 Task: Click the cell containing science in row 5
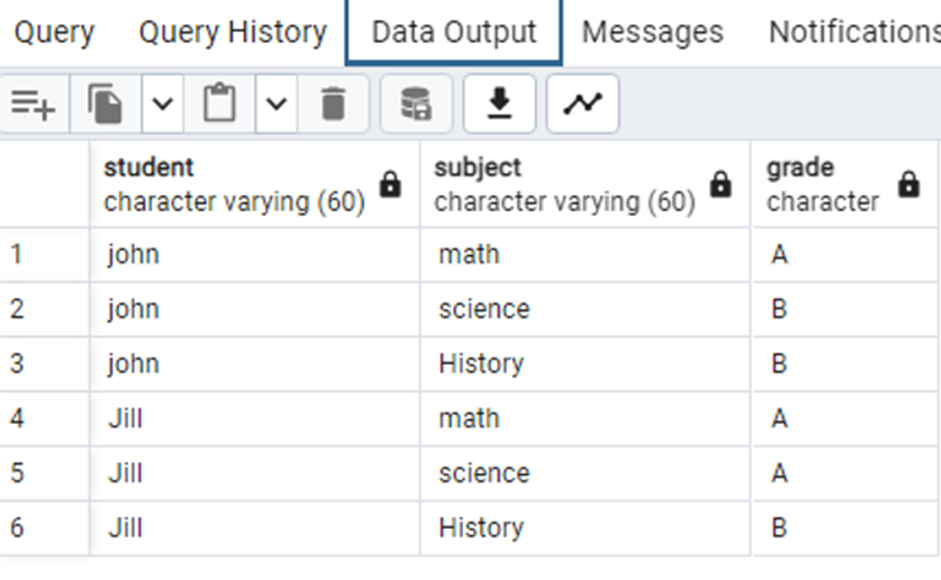585,473
